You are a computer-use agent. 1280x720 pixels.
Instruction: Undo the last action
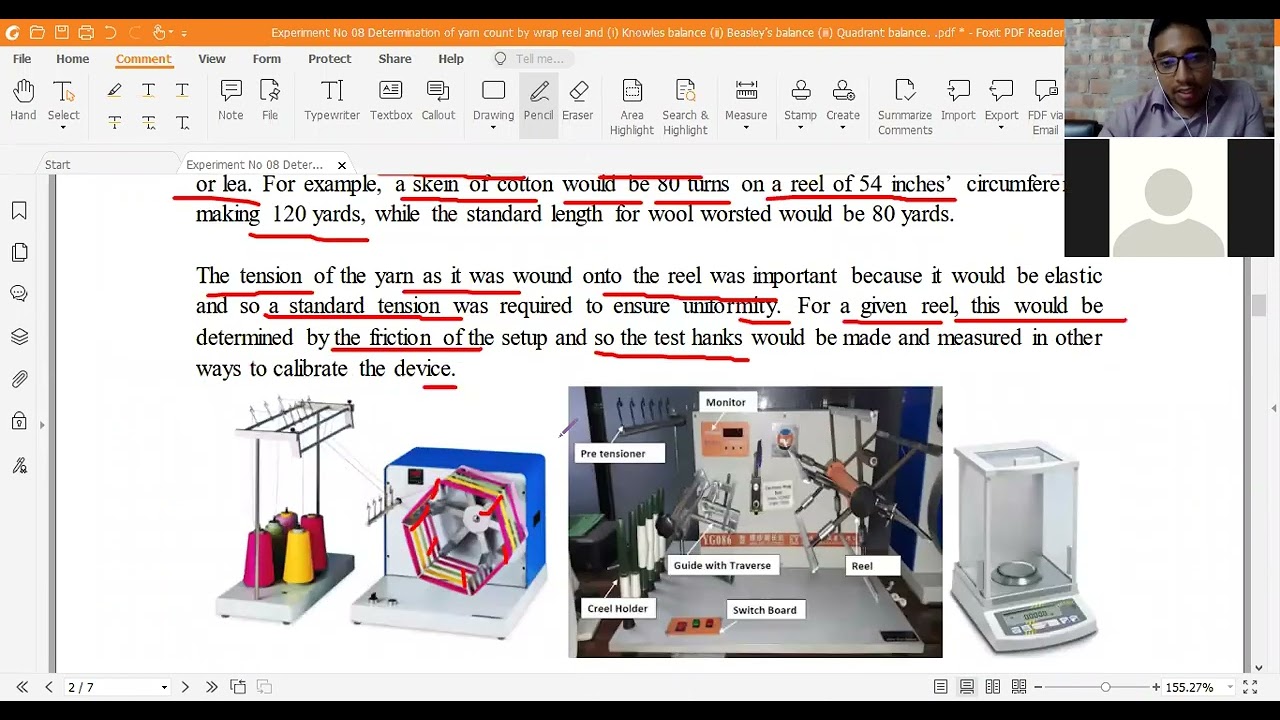[110, 33]
